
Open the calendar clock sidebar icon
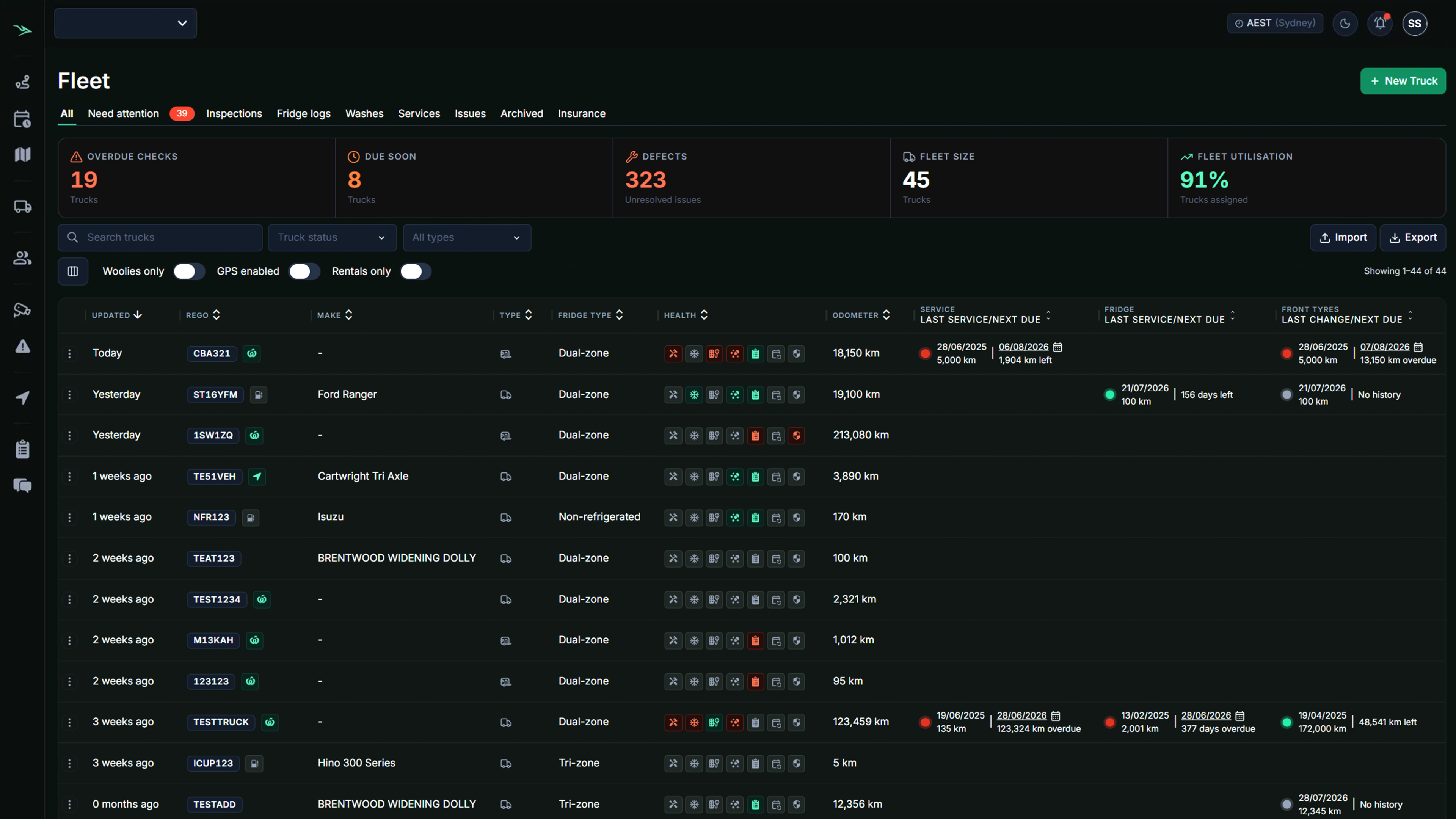pyautogui.click(x=22, y=119)
